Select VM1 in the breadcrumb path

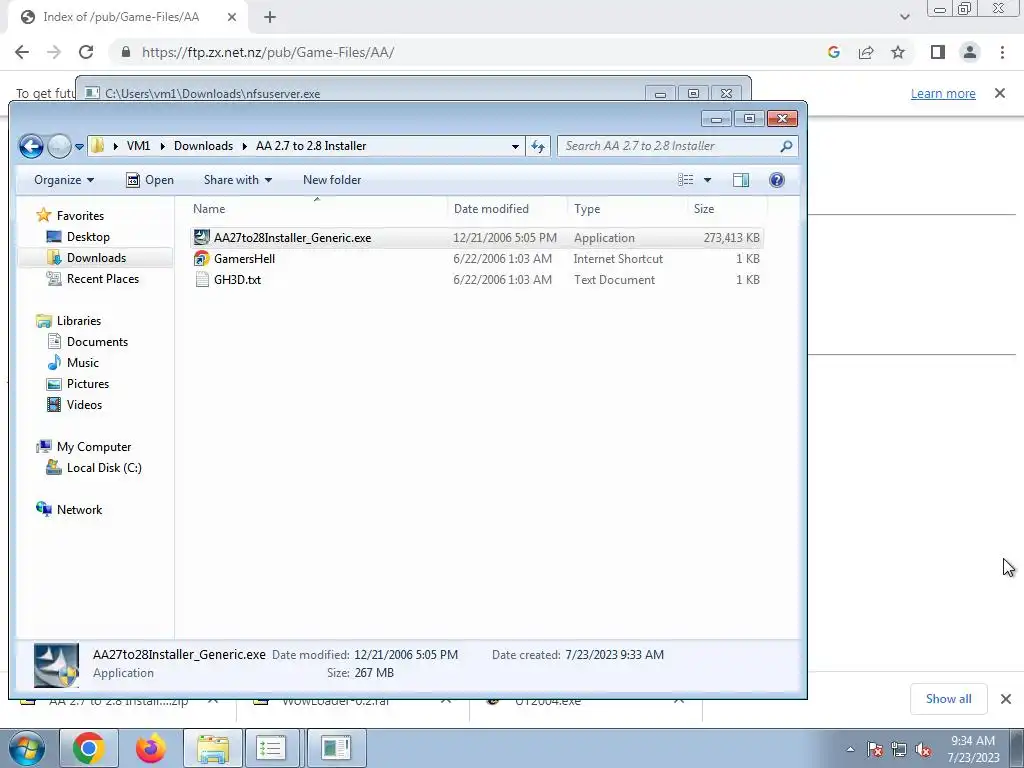point(138,146)
